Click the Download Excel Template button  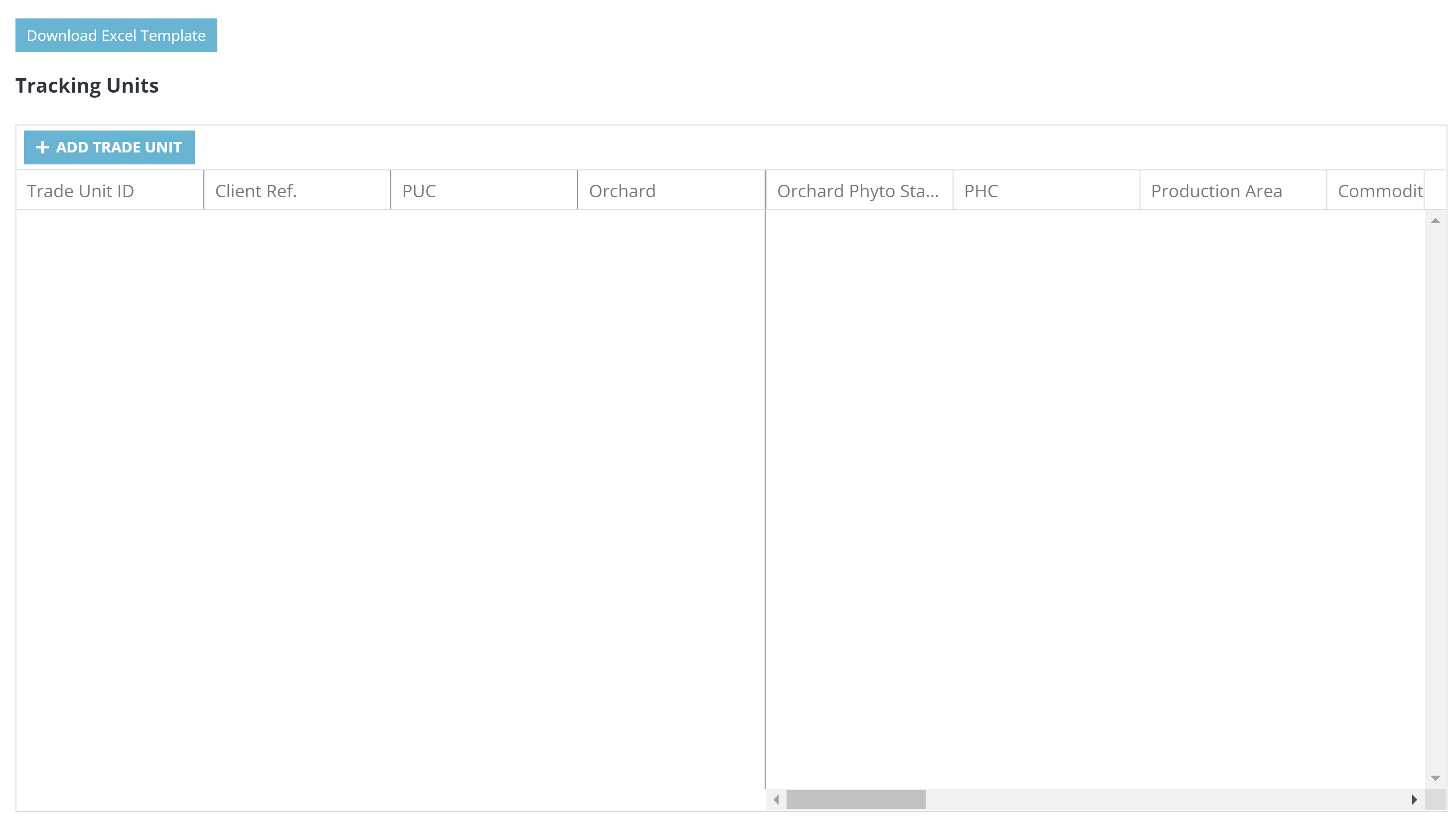pos(116,35)
